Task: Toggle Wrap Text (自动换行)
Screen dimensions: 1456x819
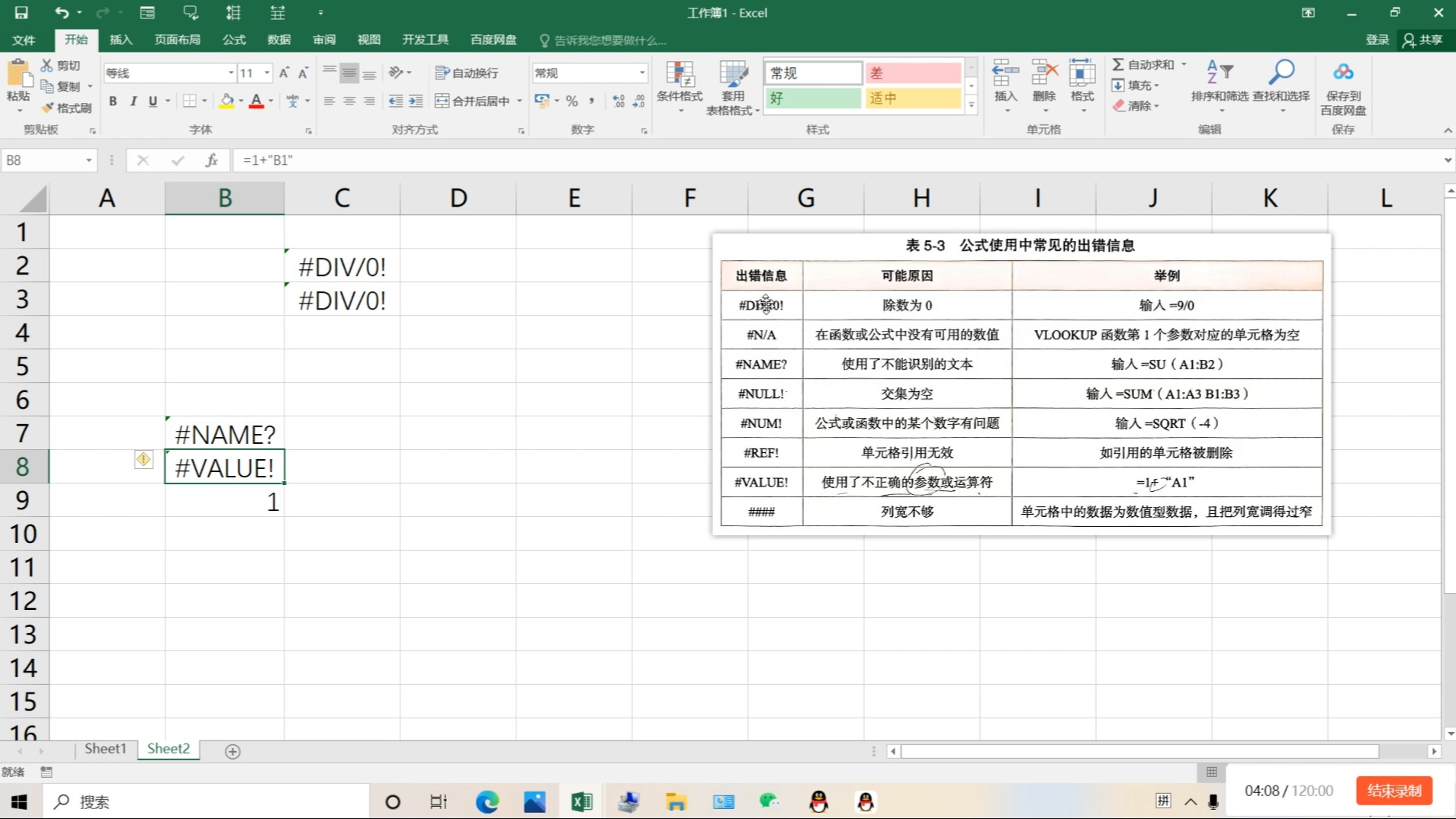Action: pos(467,73)
